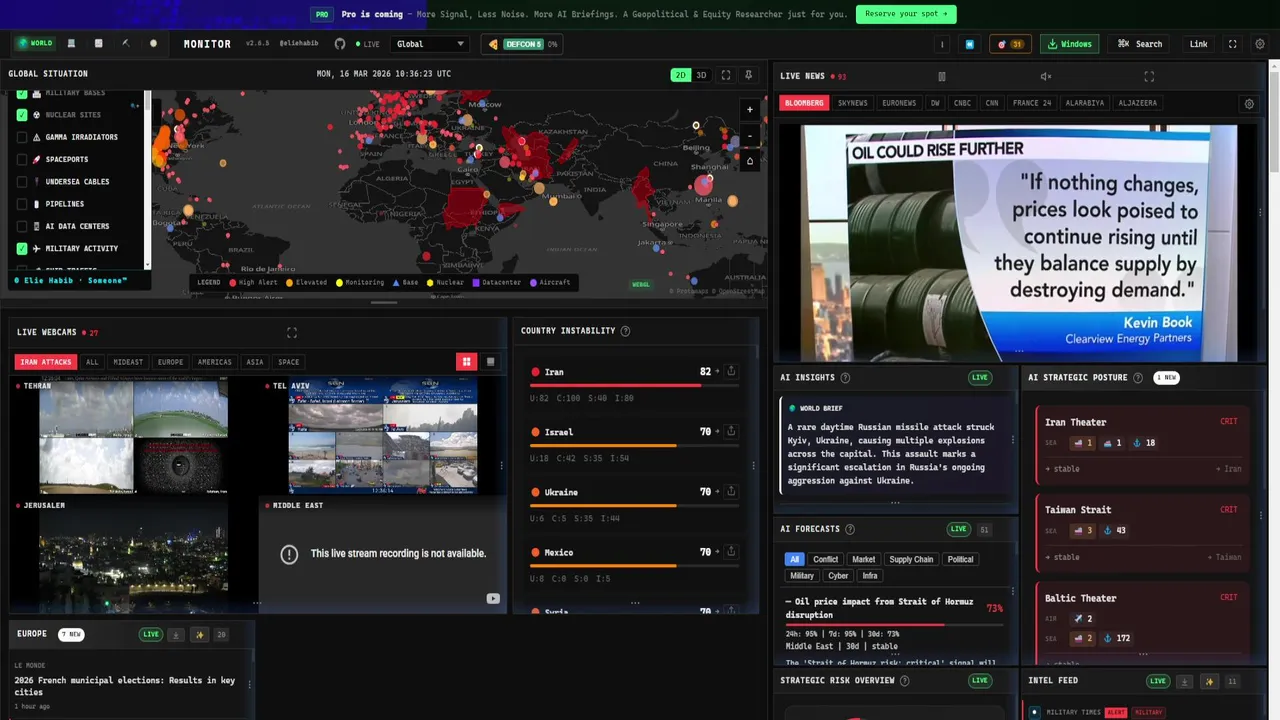1280x720 pixels.
Task: Switch webcams to SPACE filter
Action: coord(288,362)
